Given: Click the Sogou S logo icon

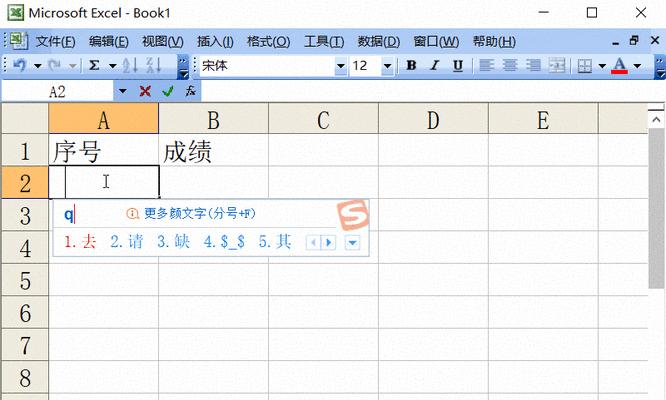Looking at the screenshot, I should 353,214.
